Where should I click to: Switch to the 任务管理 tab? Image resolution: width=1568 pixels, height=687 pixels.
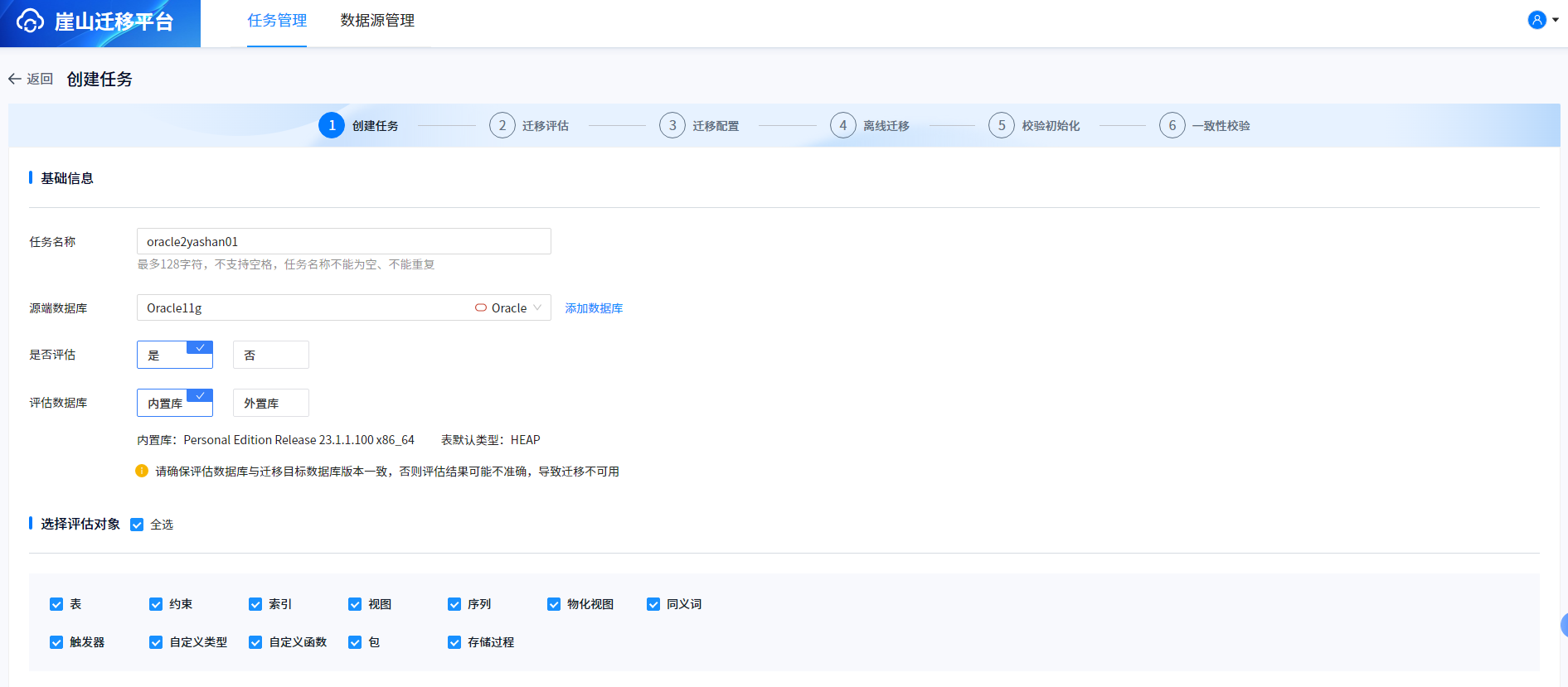coord(277,20)
